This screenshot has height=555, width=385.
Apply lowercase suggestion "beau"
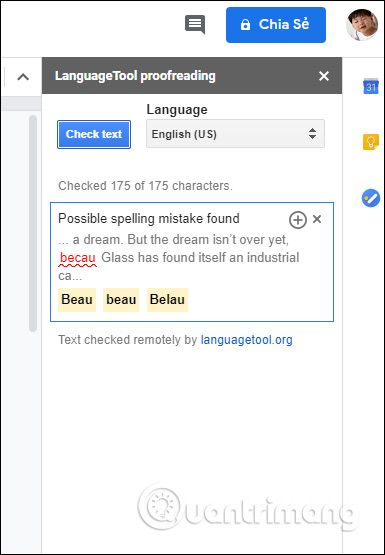tap(121, 300)
